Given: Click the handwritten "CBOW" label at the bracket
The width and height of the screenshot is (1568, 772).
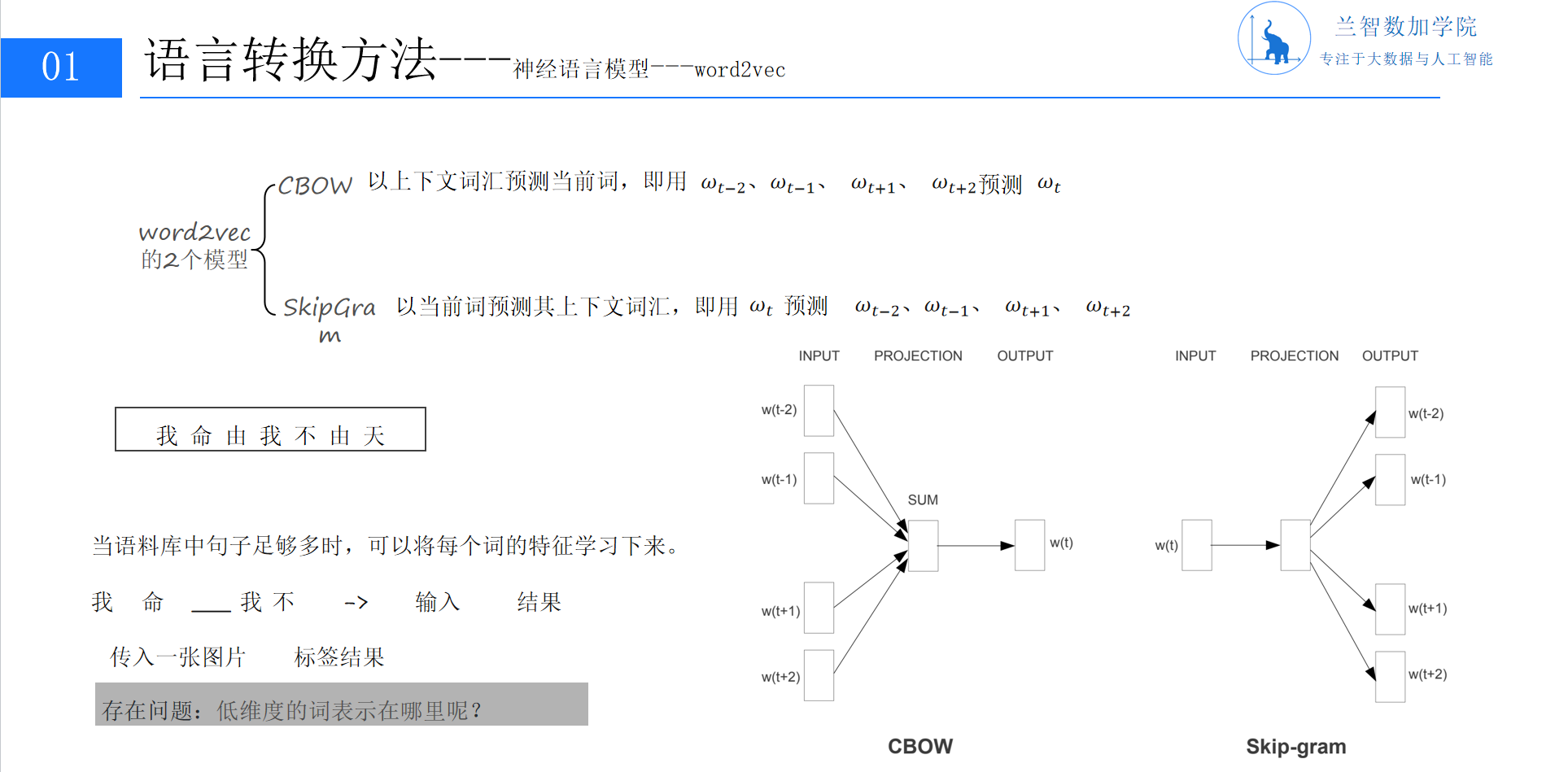Looking at the screenshot, I should 315,185.
